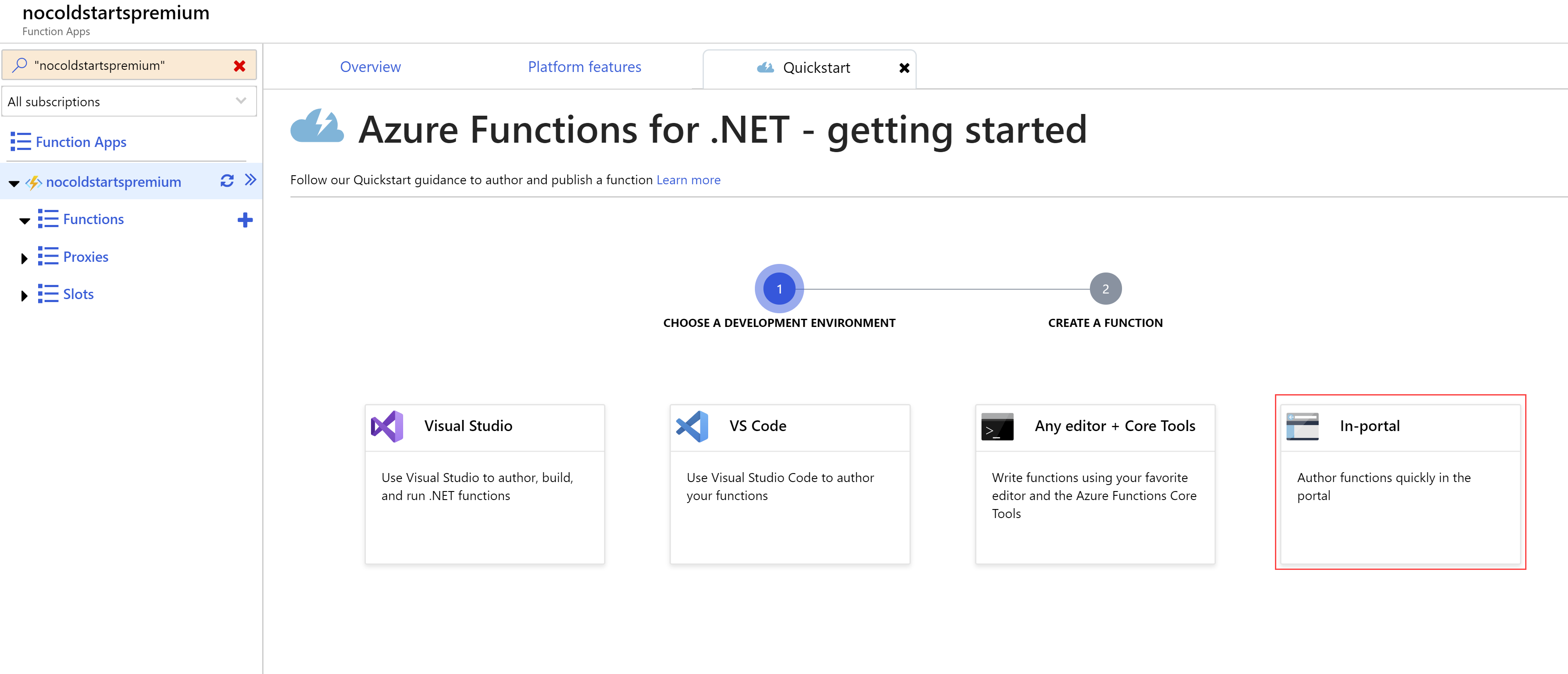The width and height of the screenshot is (1568, 674).
Task: Choose the In-portal card
Action: 1400,484
